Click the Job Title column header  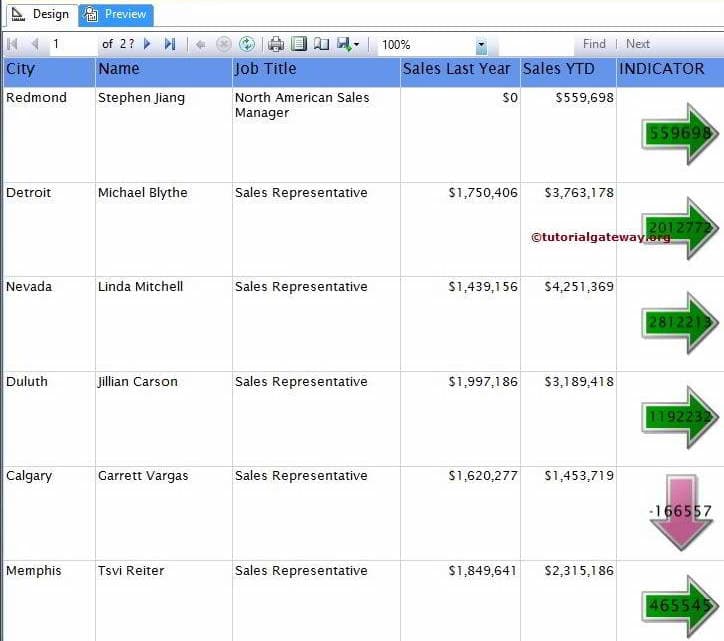click(316, 73)
